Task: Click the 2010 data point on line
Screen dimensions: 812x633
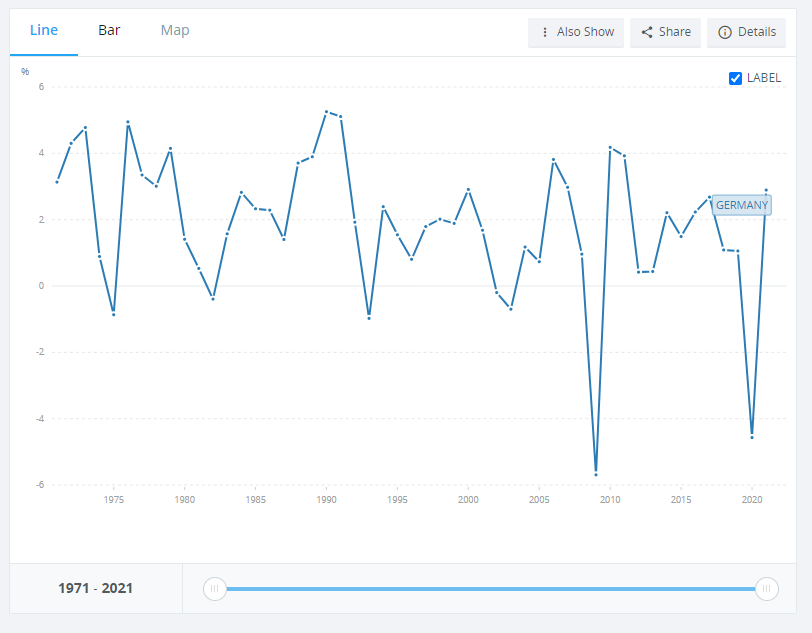Action: (610, 148)
